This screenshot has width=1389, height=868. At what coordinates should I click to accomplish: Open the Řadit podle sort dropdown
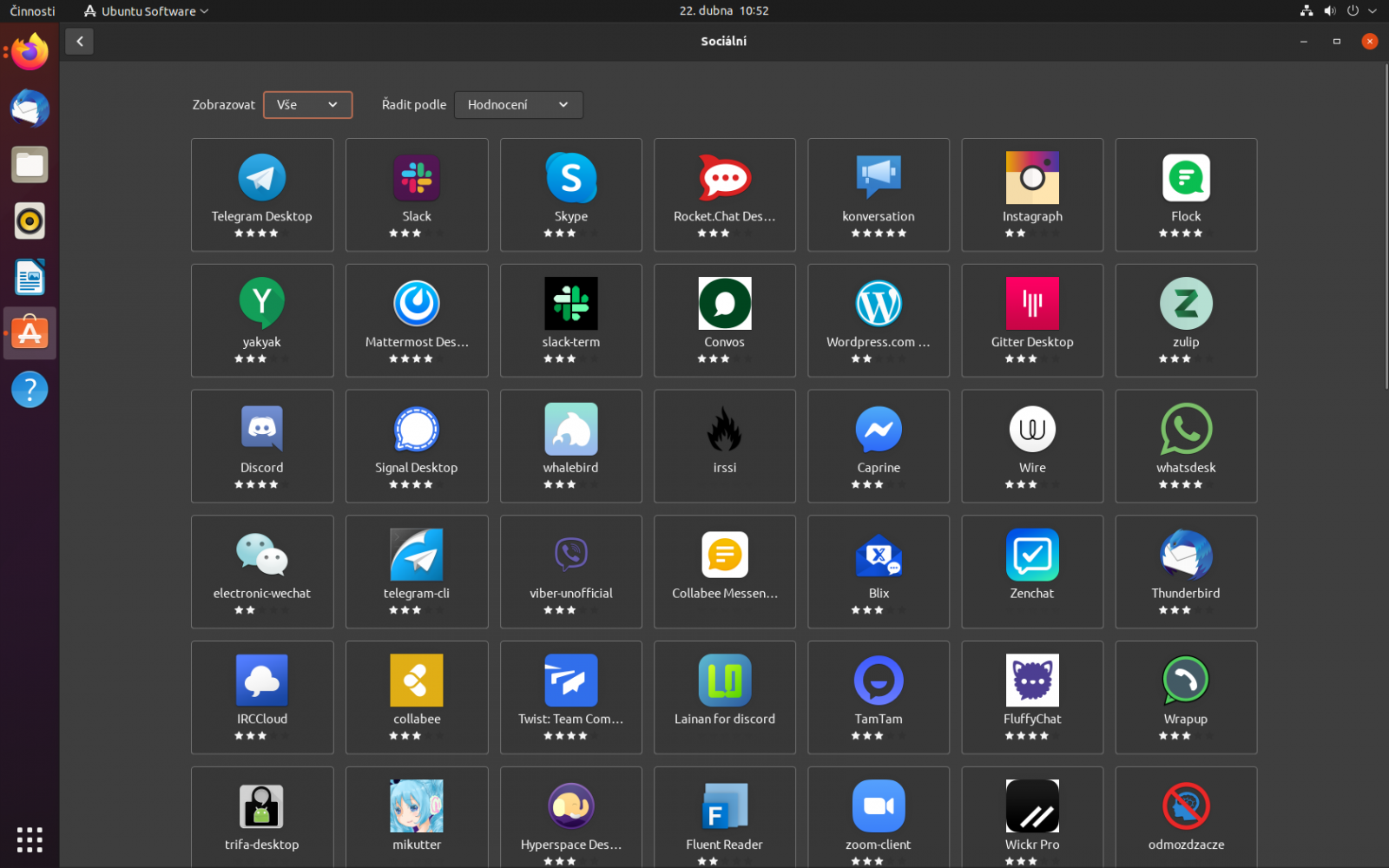coord(518,104)
